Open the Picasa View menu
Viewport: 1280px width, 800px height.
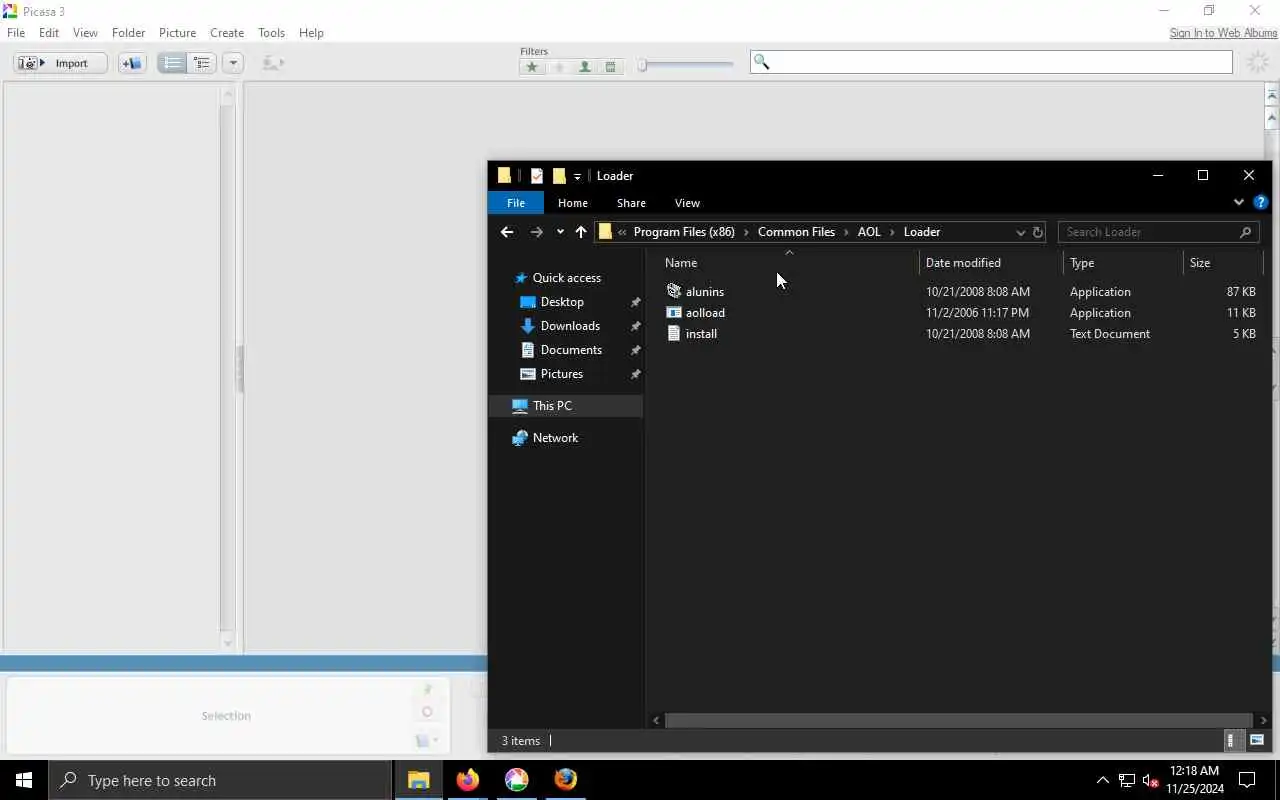coord(85,33)
